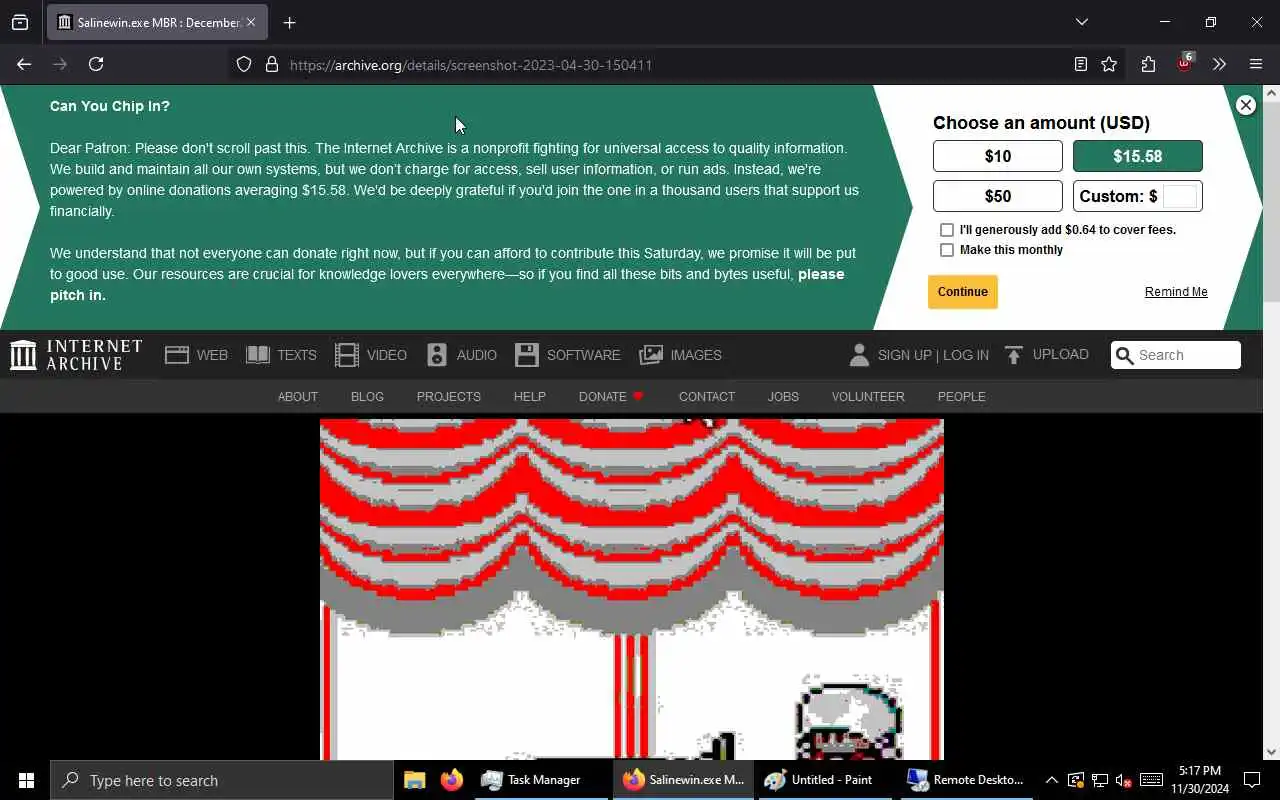Viewport: 1280px width, 800px height.
Task: Check the cover fees checkbox
Action: (x=947, y=230)
